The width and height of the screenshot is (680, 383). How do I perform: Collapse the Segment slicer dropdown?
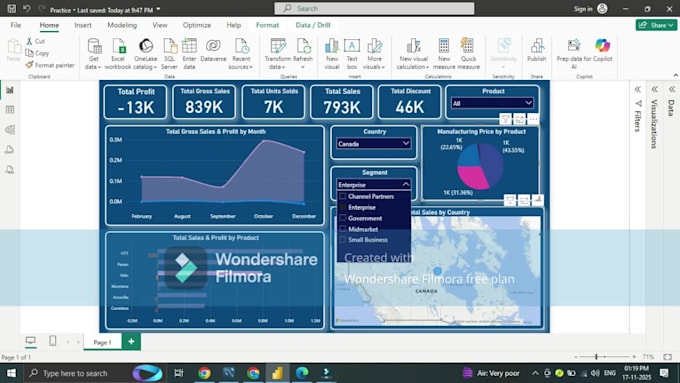(x=405, y=184)
